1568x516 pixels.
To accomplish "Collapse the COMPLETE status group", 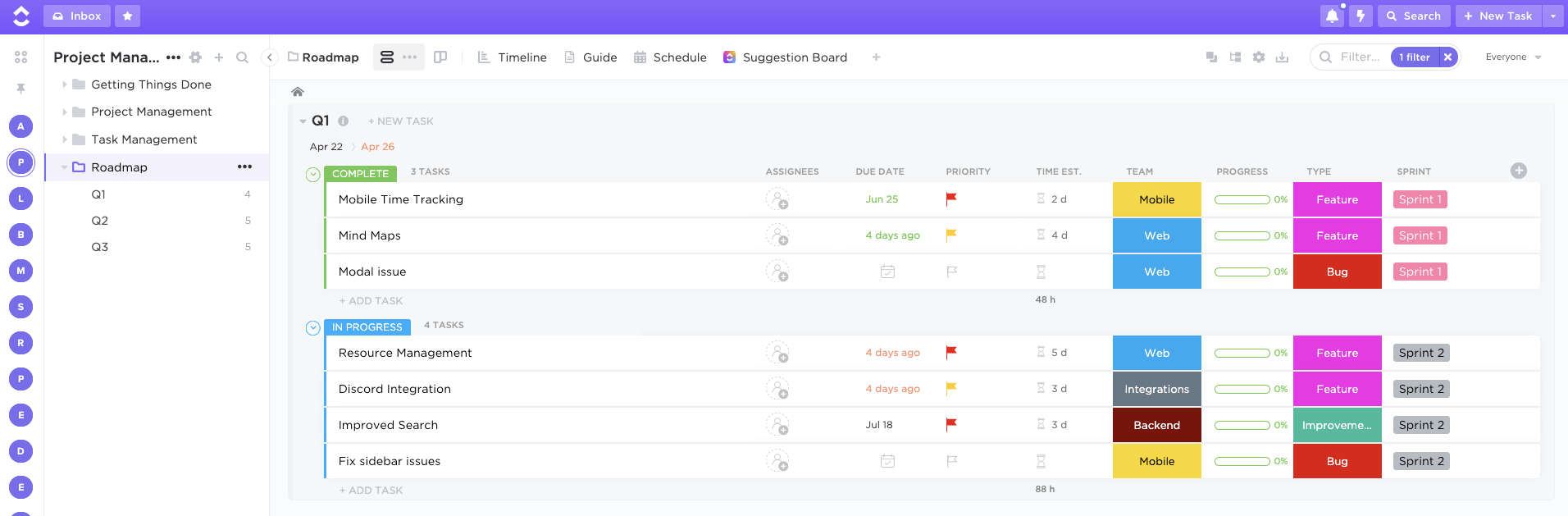I will click(x=312, y=174).
